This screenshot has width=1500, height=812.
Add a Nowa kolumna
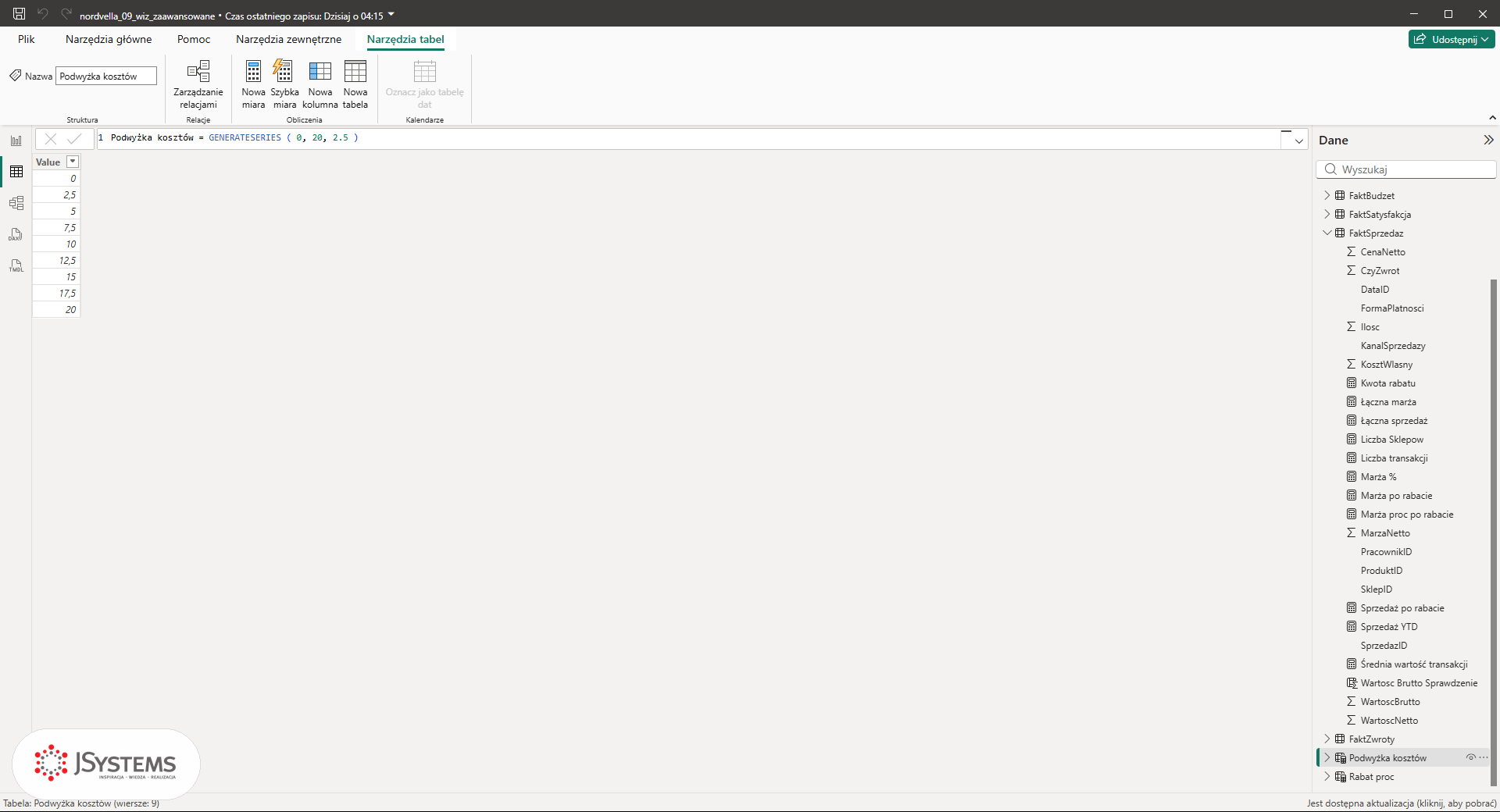tap(320, 84)
